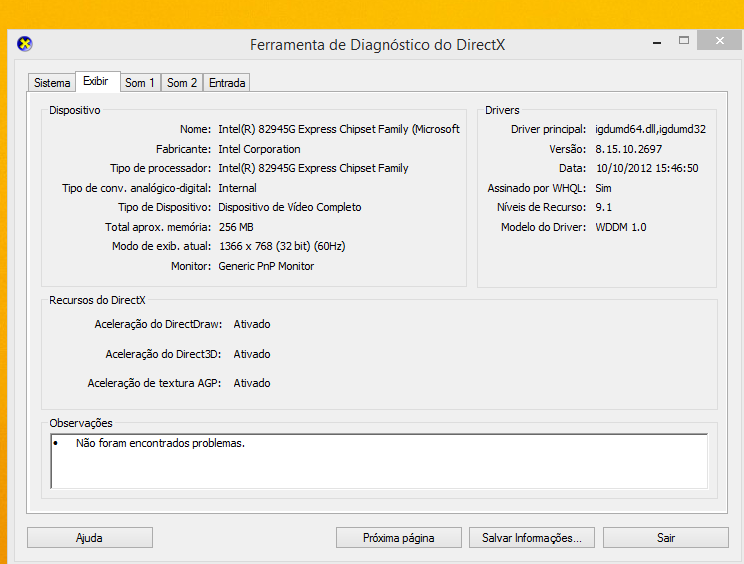Click the 'Observações' group heading
Screen dimensions: 744x564
pos(81,423)
